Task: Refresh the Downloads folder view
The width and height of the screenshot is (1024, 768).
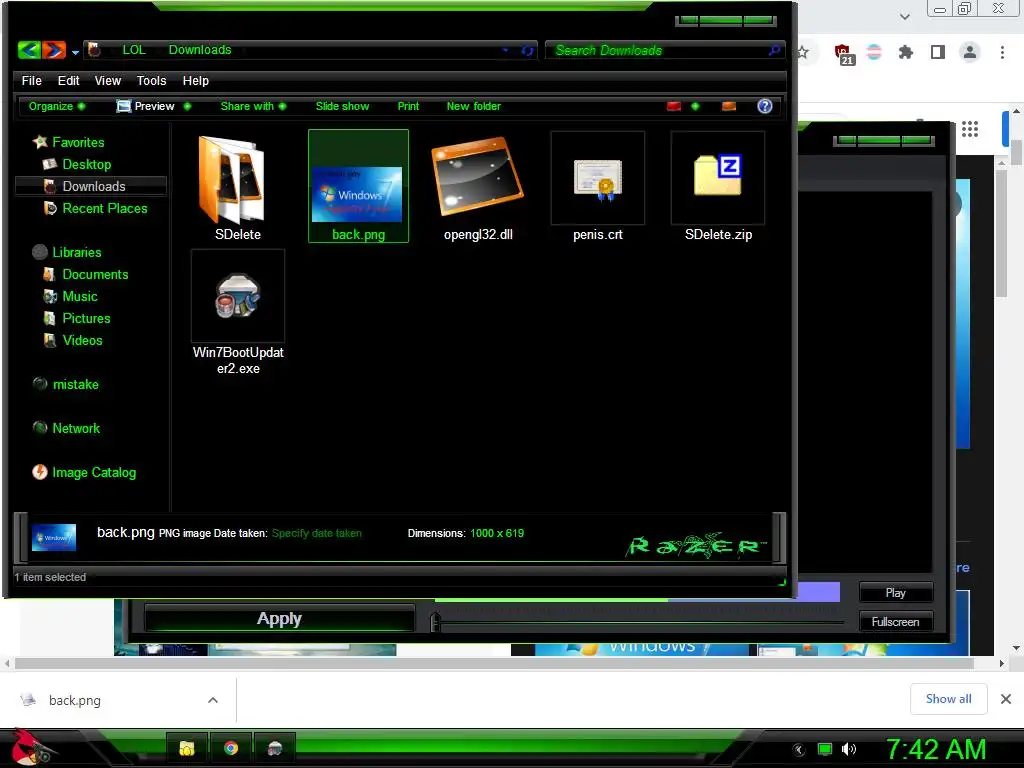Action: 527,50
